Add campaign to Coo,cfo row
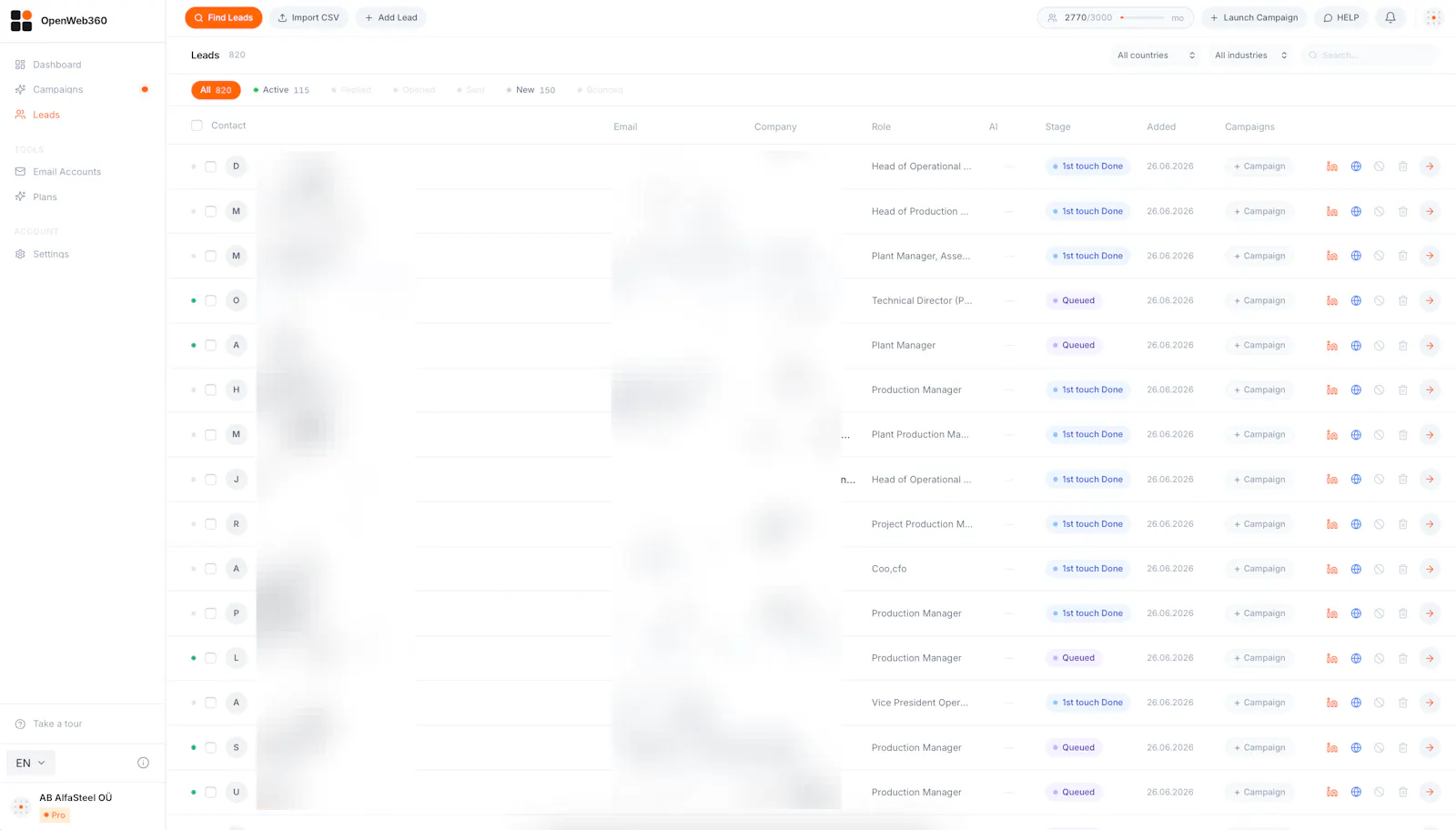This screenshot has width=1456, height=830. (x=1259, y=569)
